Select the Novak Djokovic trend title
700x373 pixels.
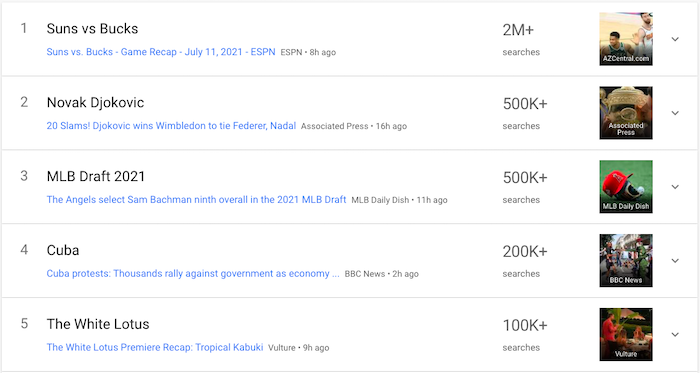click(x=96, y=103)
